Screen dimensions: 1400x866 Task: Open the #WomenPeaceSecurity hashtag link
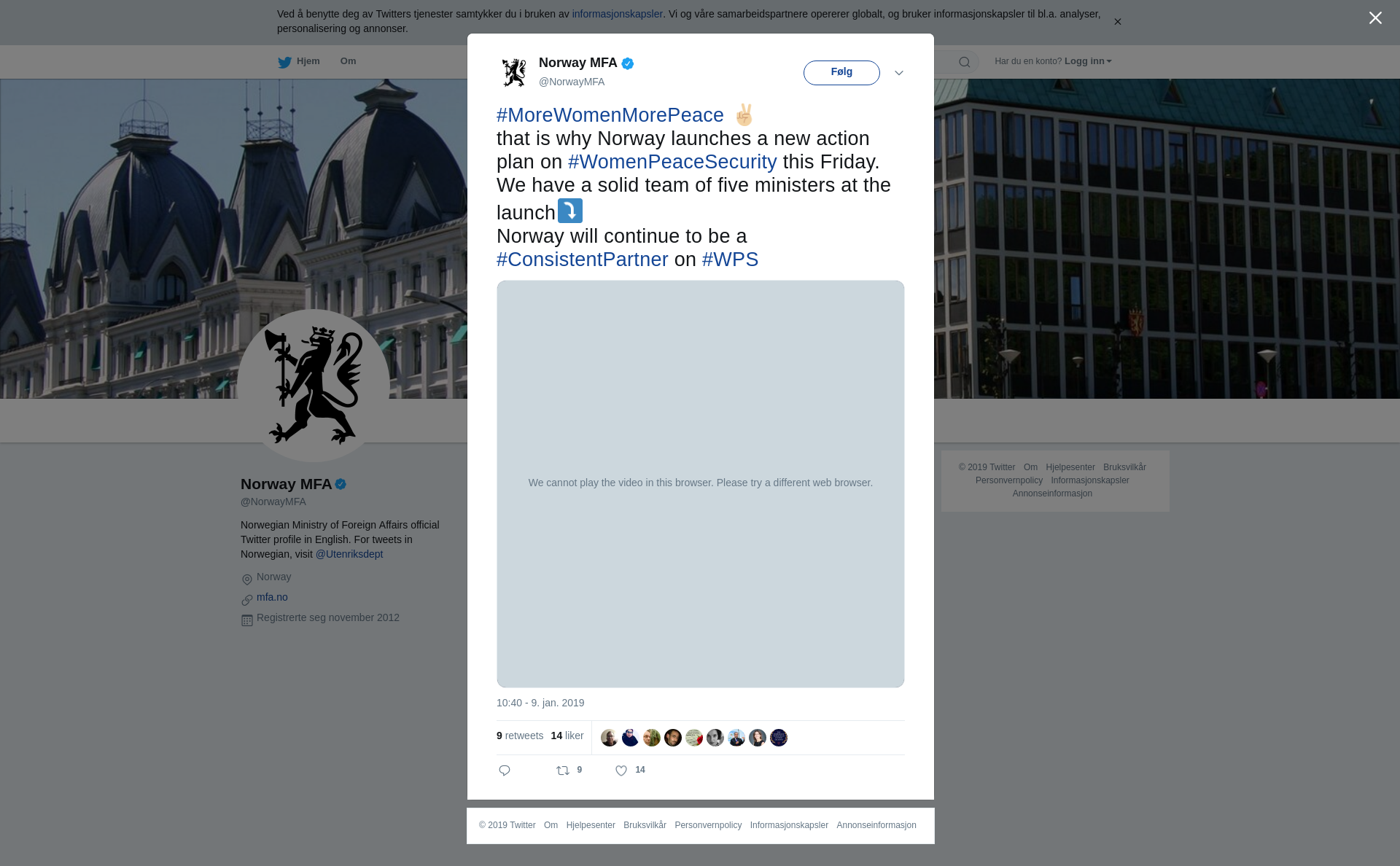coord(672,162)
